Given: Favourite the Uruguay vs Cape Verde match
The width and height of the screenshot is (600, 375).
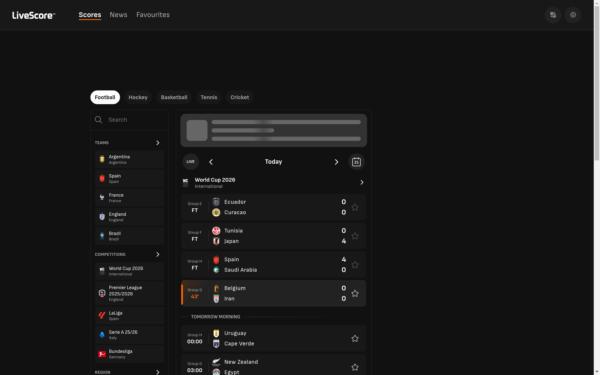Looking at the screenshot, I should click(x=355, y=338).
